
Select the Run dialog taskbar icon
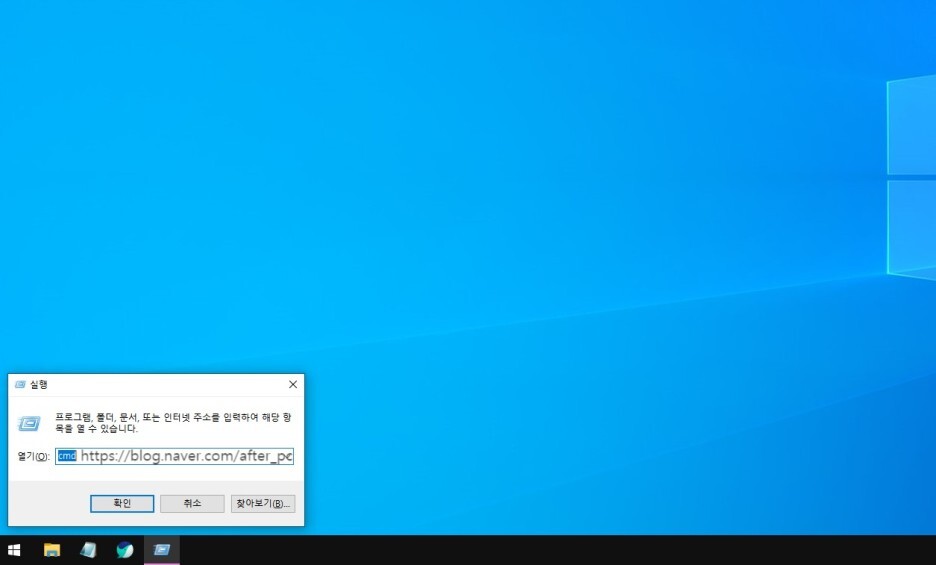coord(162,550)
